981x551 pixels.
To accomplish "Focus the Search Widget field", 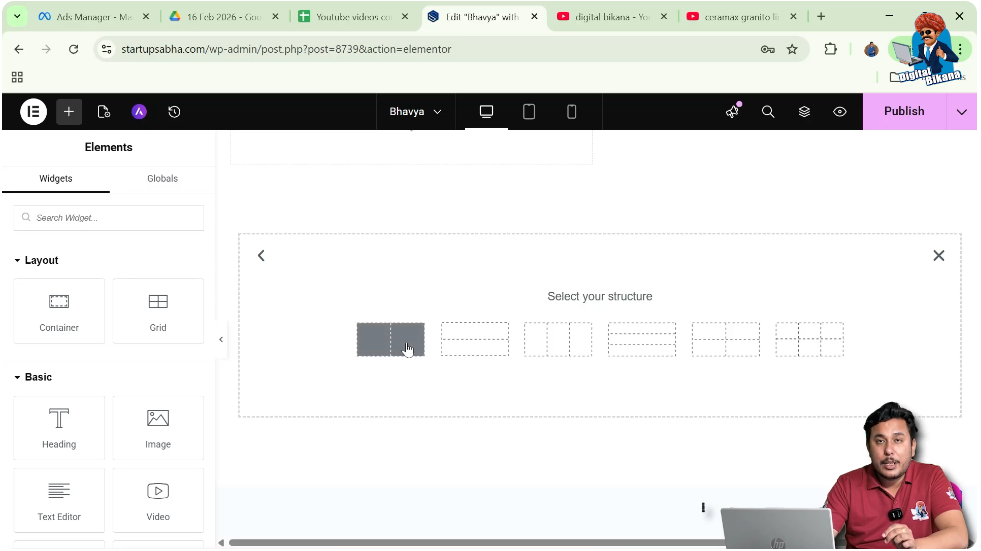I will click(109, 218).
